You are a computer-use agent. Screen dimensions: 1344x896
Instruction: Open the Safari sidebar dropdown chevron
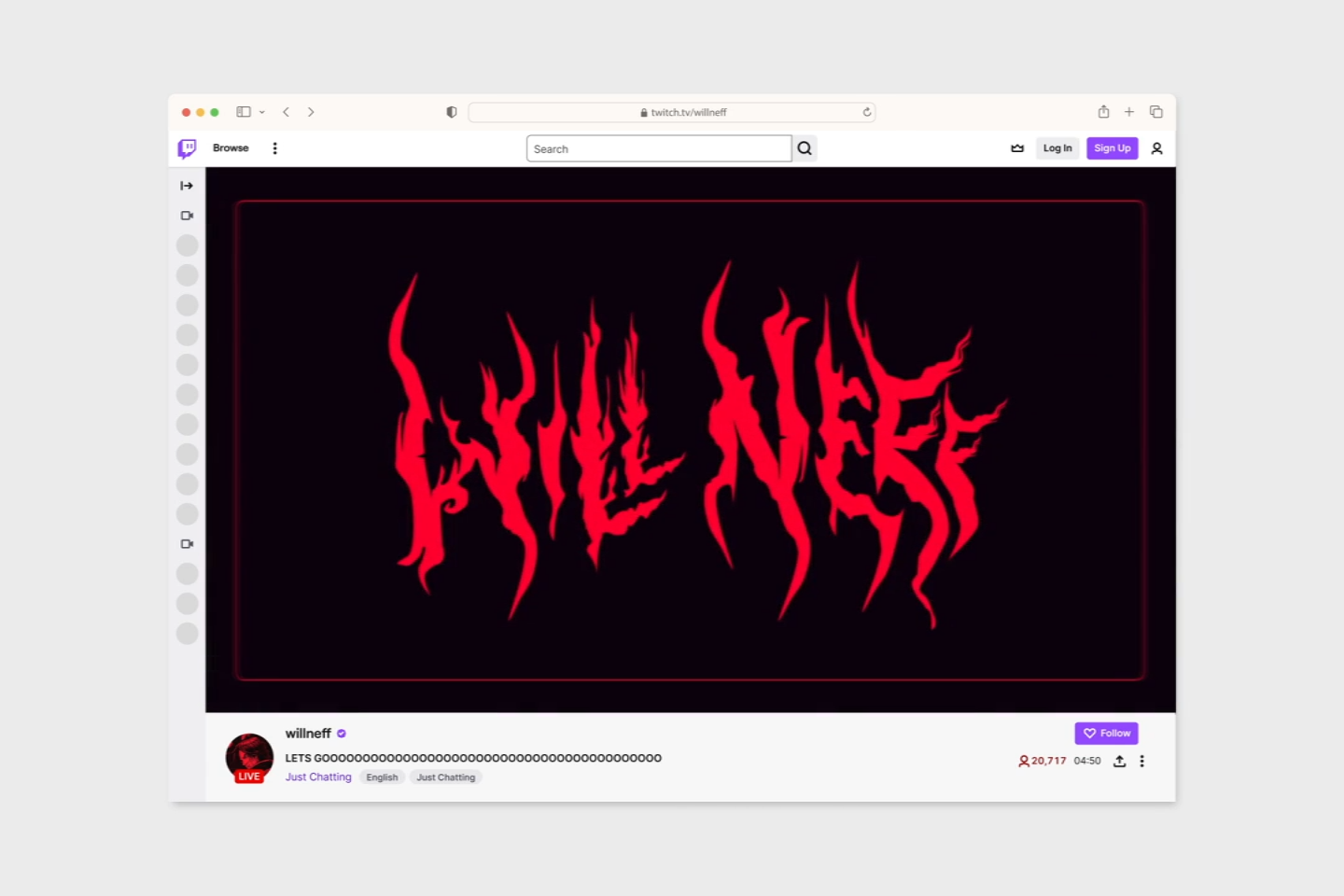[262, 112]
